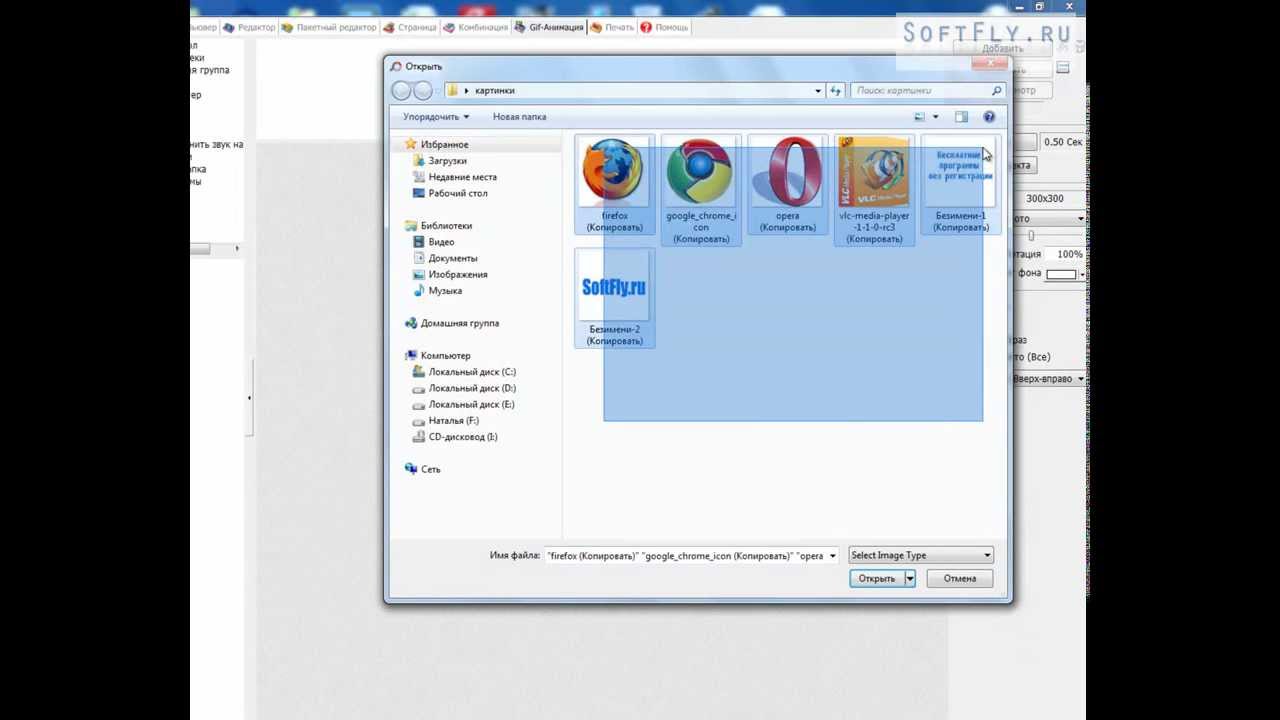Open the Select Image Type dropdown
The image size is (1280, 720).
click(x=920, y=556)
